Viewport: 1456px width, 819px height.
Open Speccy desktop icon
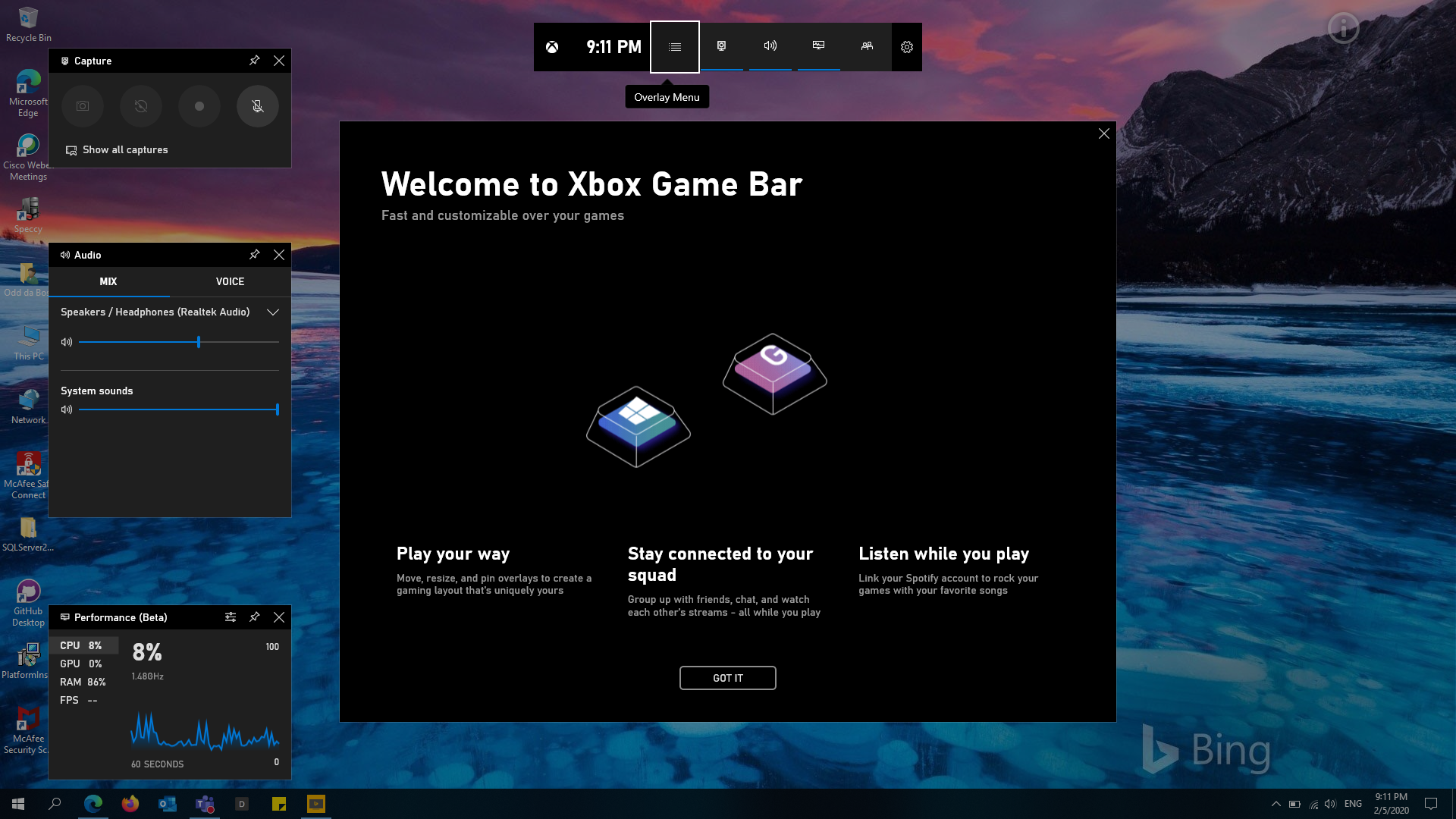pos(28,215)
